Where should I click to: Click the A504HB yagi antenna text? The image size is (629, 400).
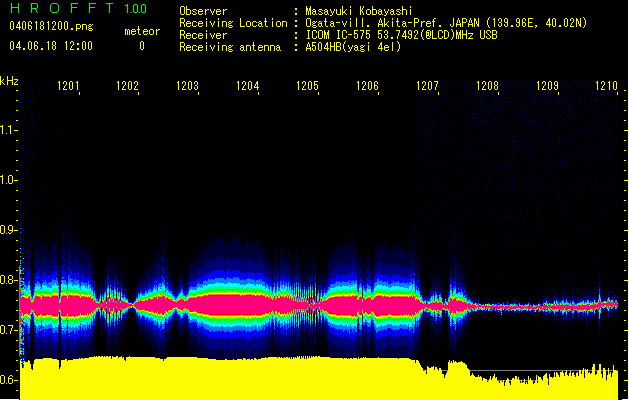353,47
